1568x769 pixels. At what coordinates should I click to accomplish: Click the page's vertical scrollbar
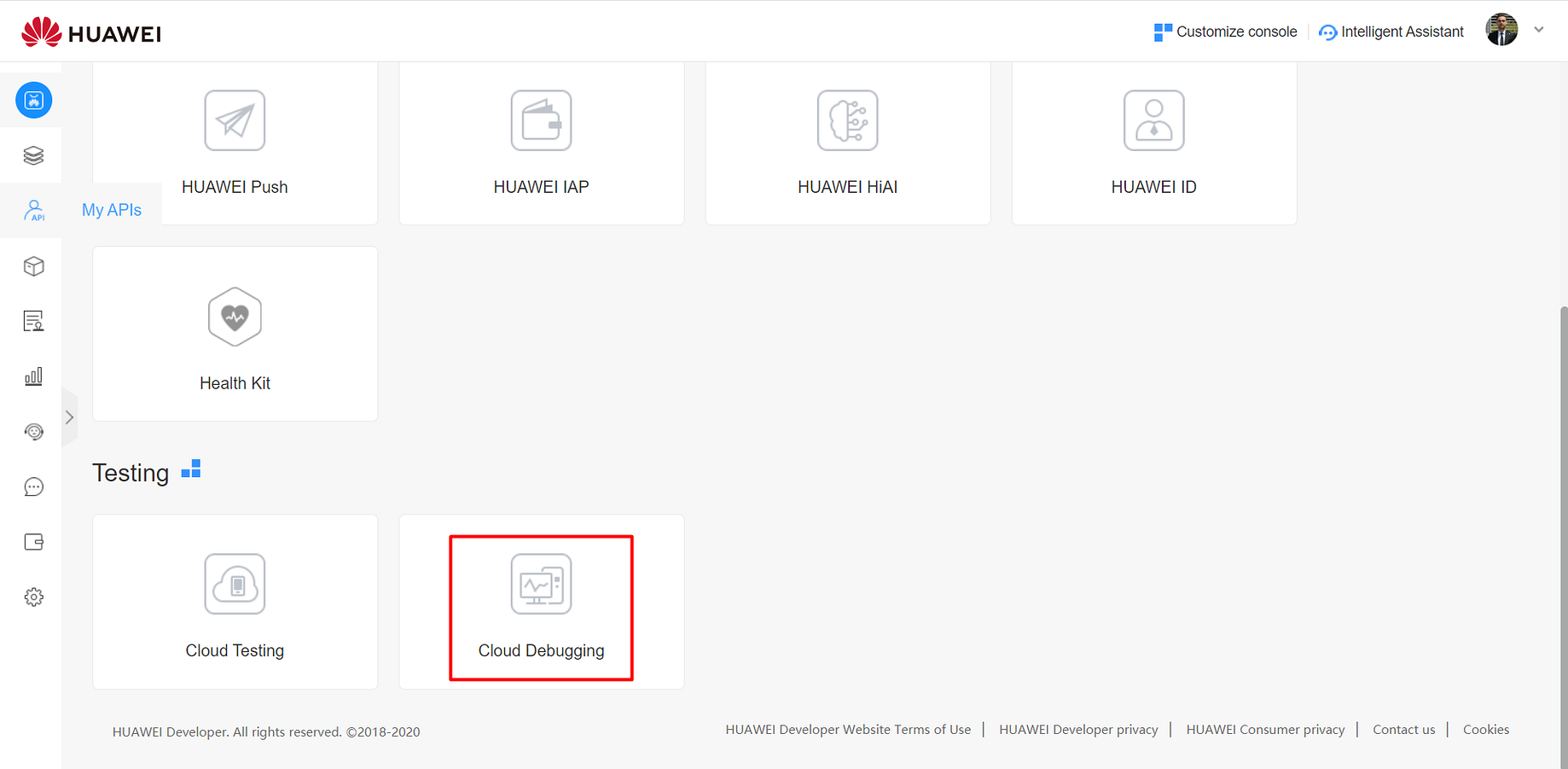pos(1563,536)
